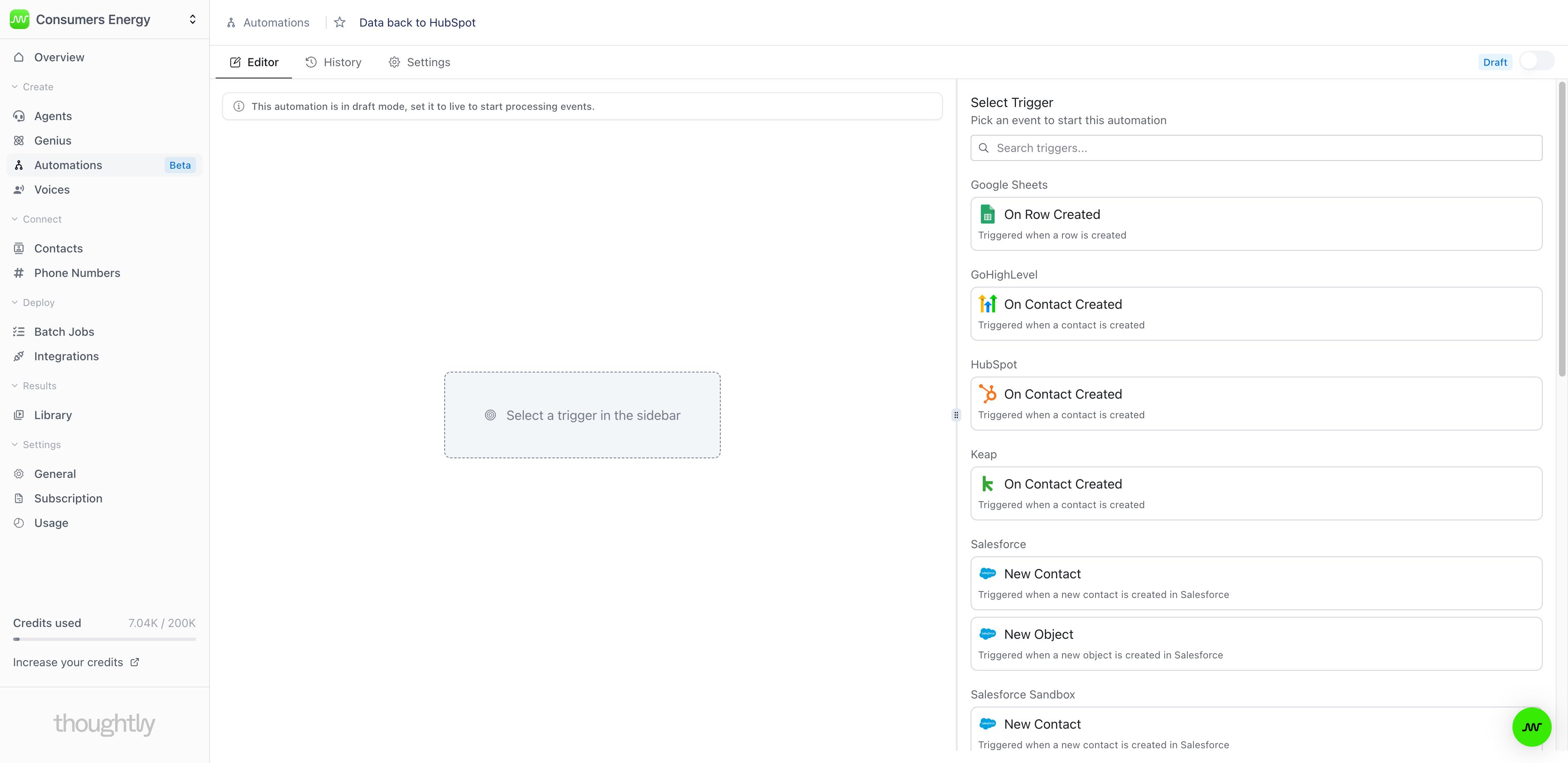This screenshot has height=763, width=1568.
Task: Switch to the Settings tab
Action: pos(420,62)
